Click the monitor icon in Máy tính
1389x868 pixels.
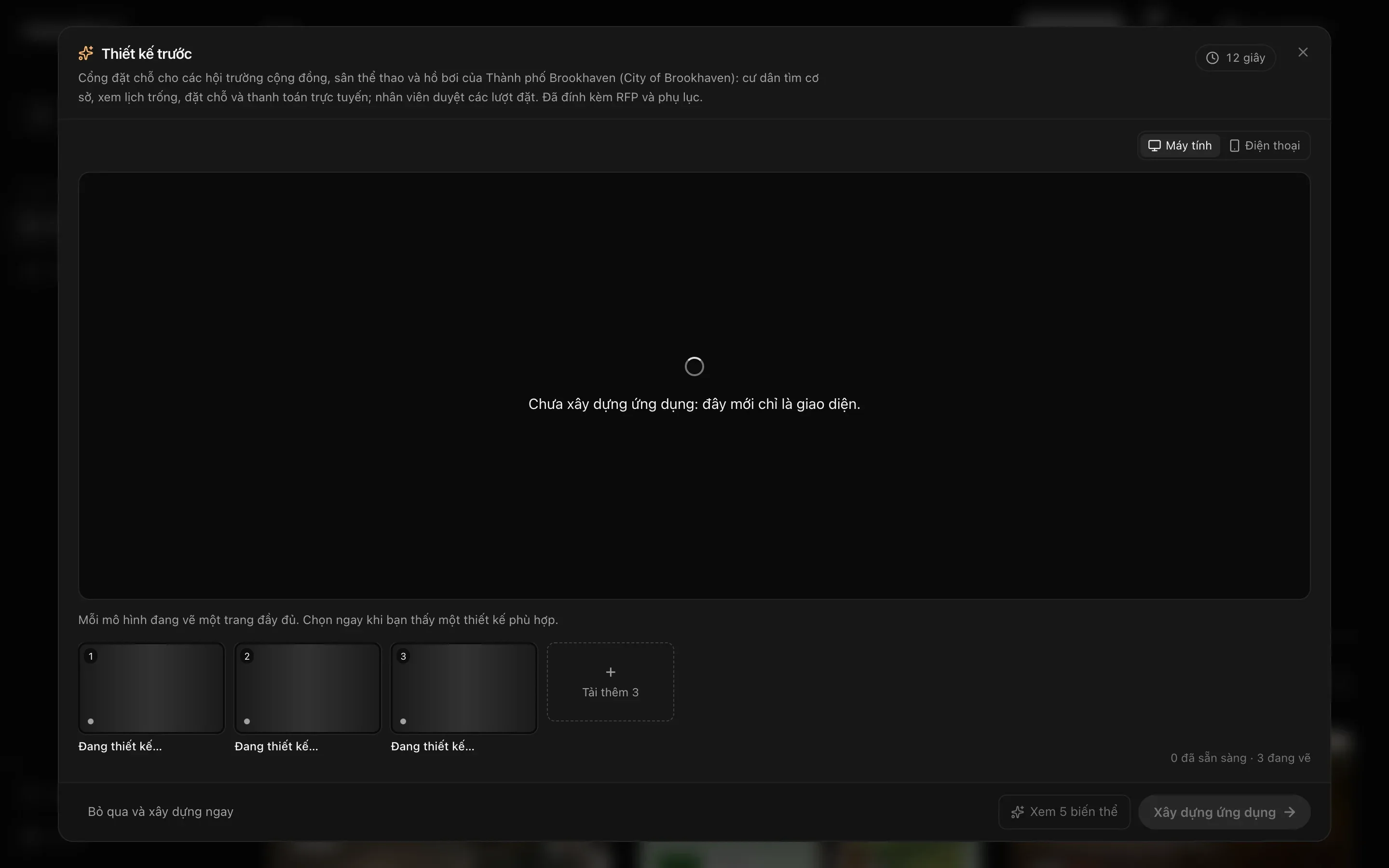(1154, 146)
